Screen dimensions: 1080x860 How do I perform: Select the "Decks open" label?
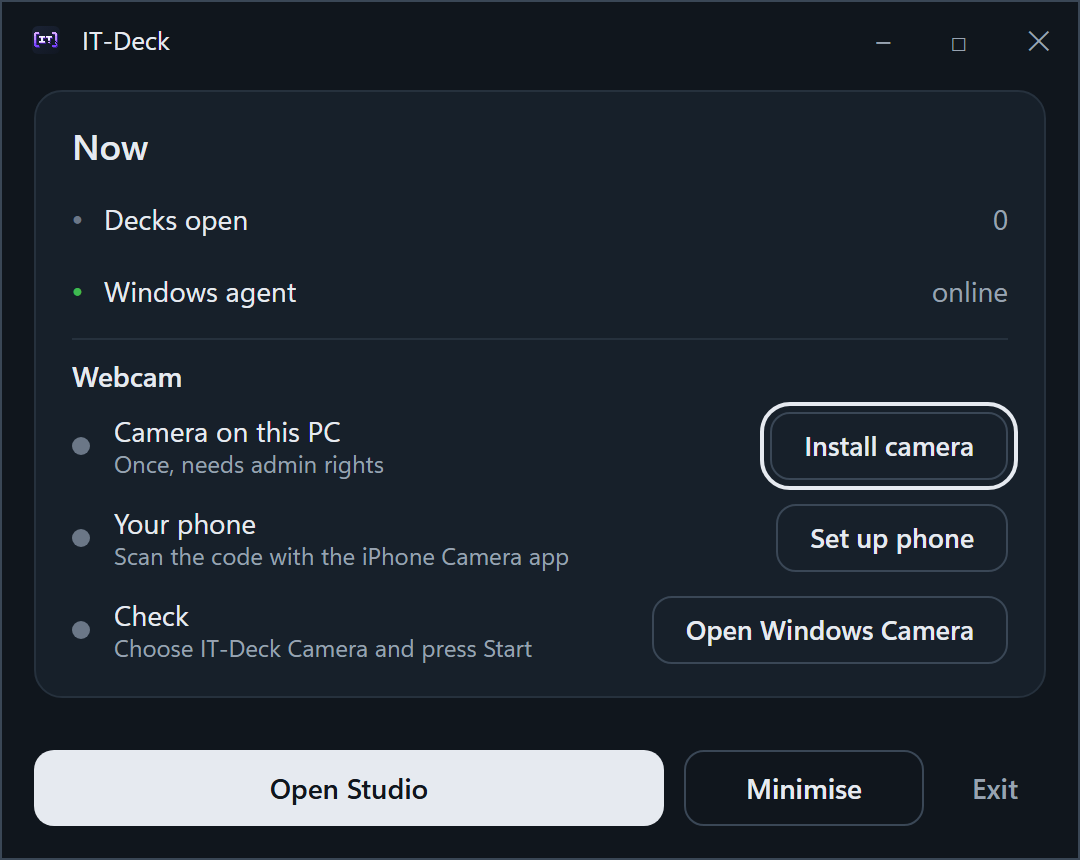pos(176,221)
